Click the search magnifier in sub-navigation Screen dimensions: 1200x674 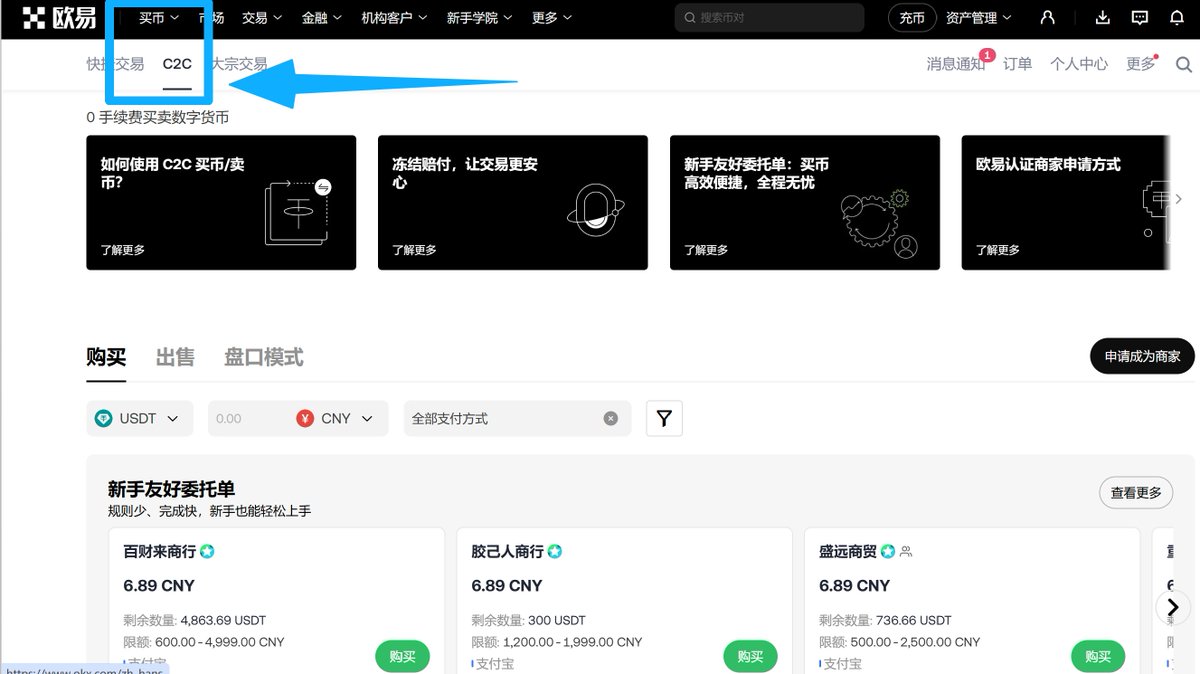point(1184,64)
